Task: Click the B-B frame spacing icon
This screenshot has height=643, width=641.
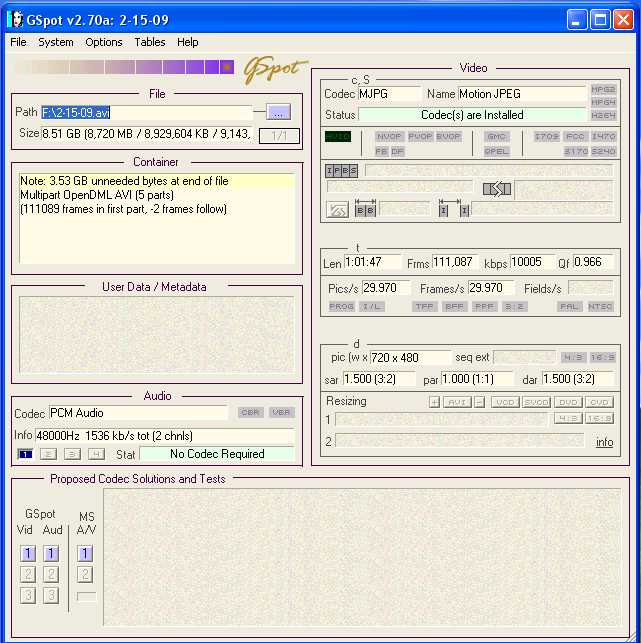Action: [365, 207]
